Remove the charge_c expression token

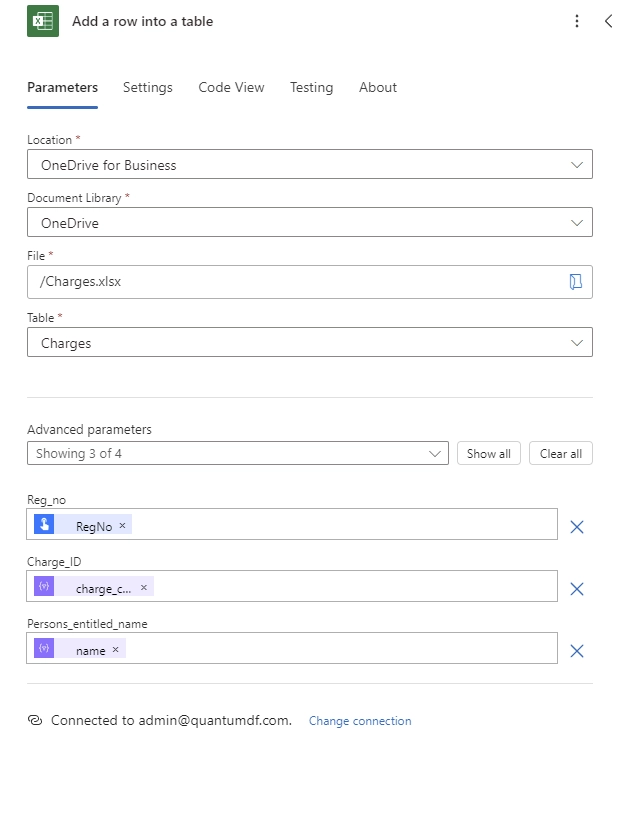[143, 587]
